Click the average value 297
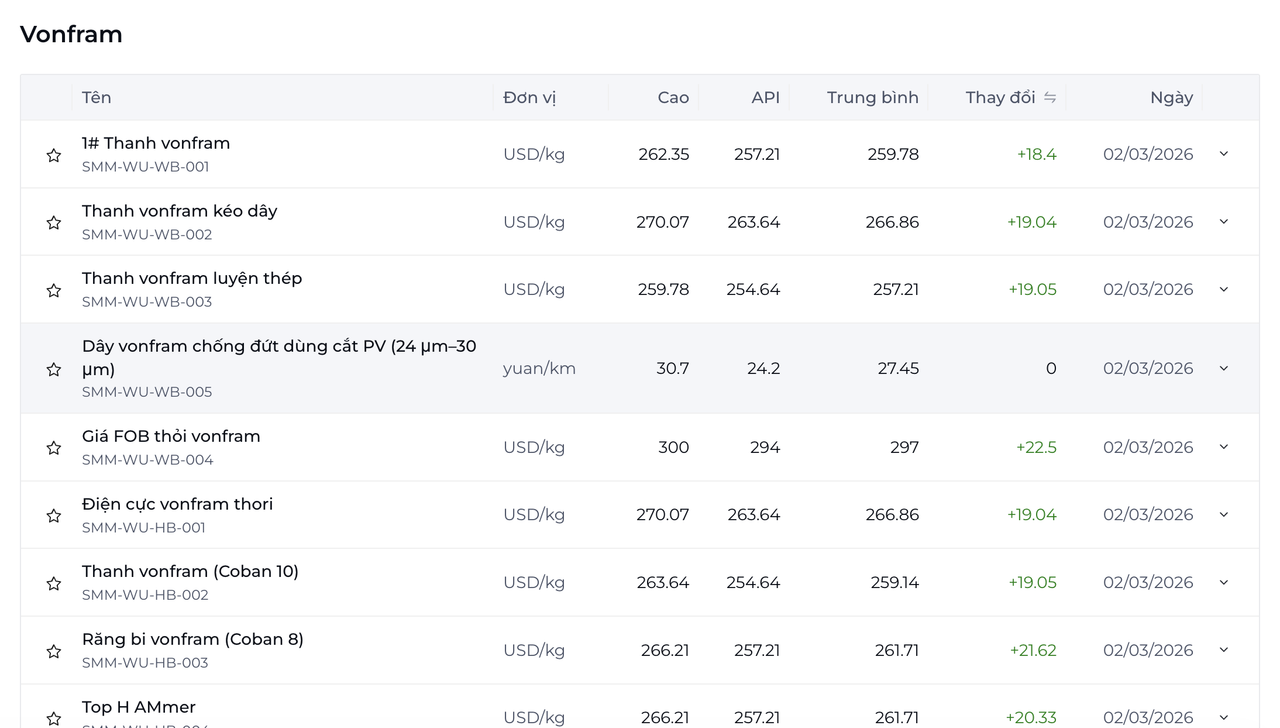Image resolution: width=1280 pixels, height=728 pixels. click(904, 447)
